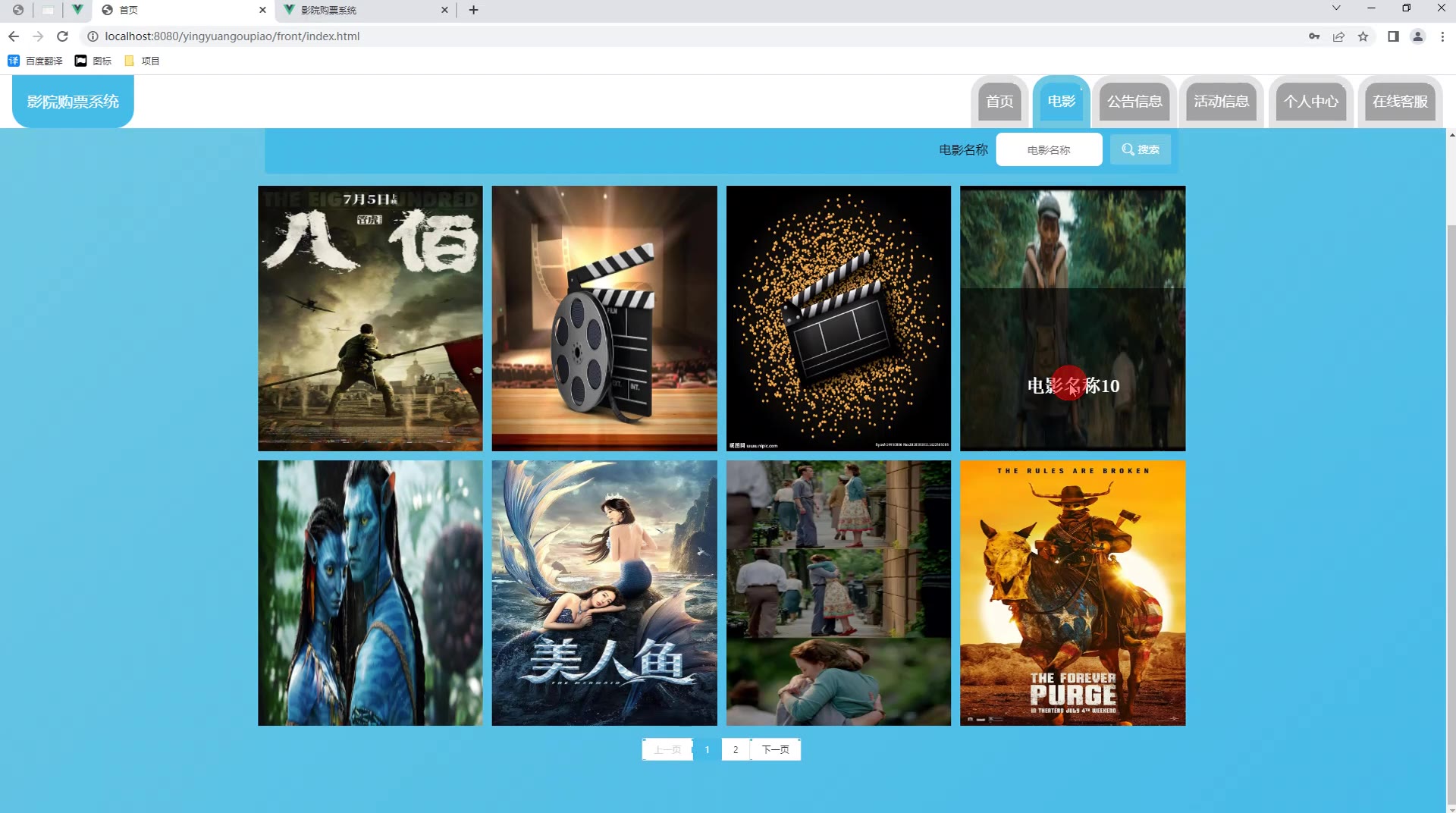Click the 搜索 search button

click(x=1141, y=149)
